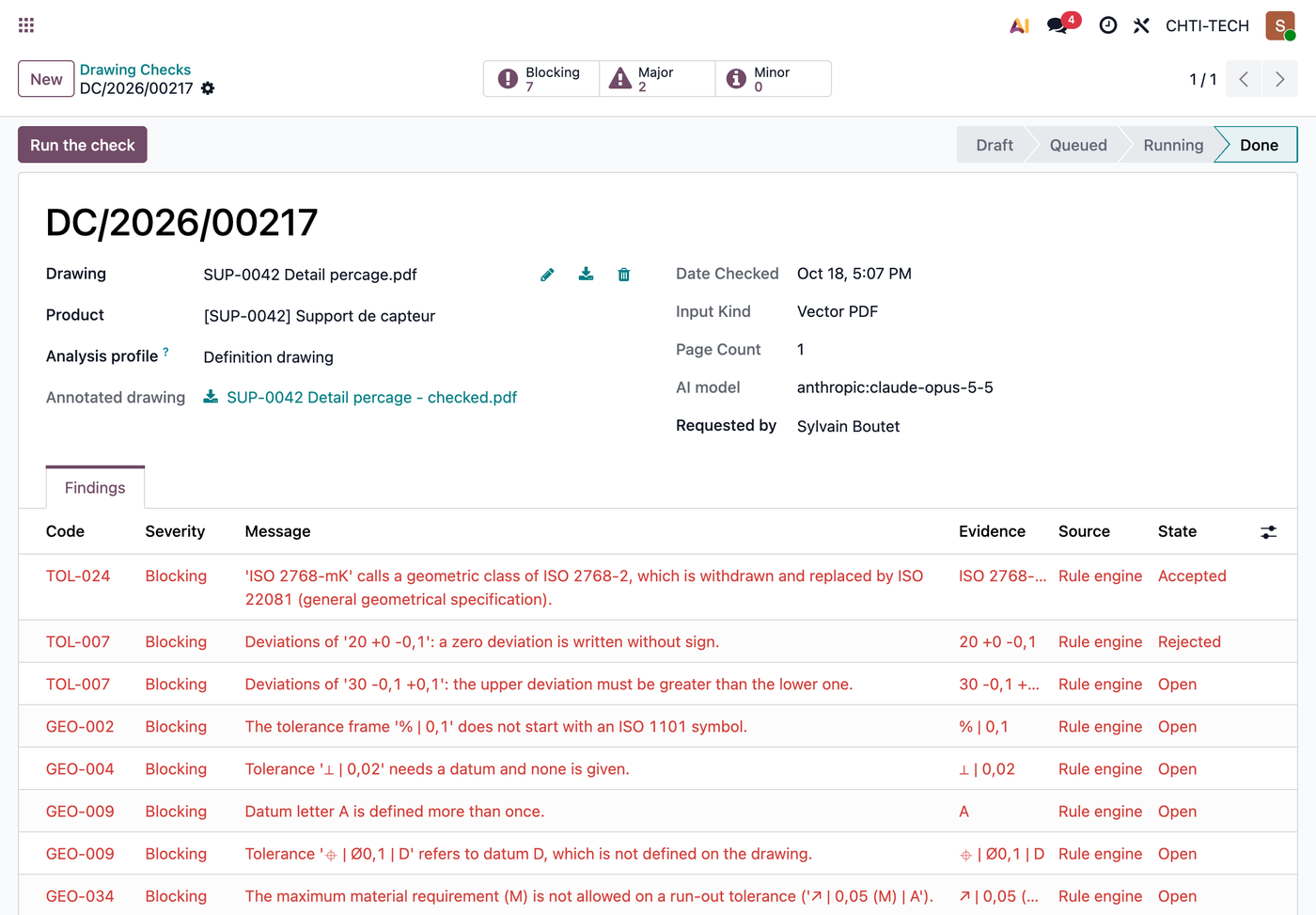
Task: Open the user avatar menu
Action: click(x=1280, y=25)
